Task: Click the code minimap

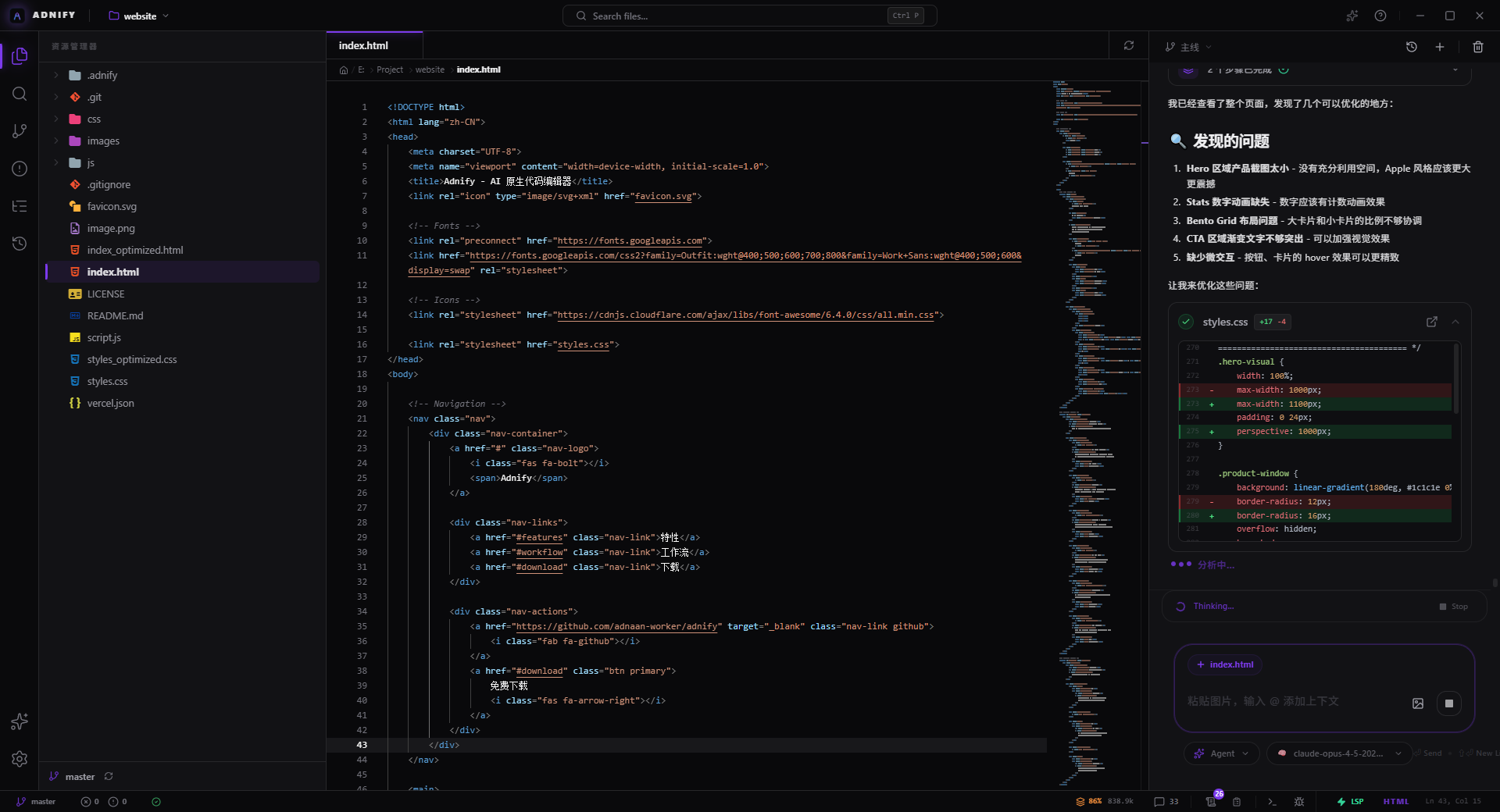Action: [1097, 433]
